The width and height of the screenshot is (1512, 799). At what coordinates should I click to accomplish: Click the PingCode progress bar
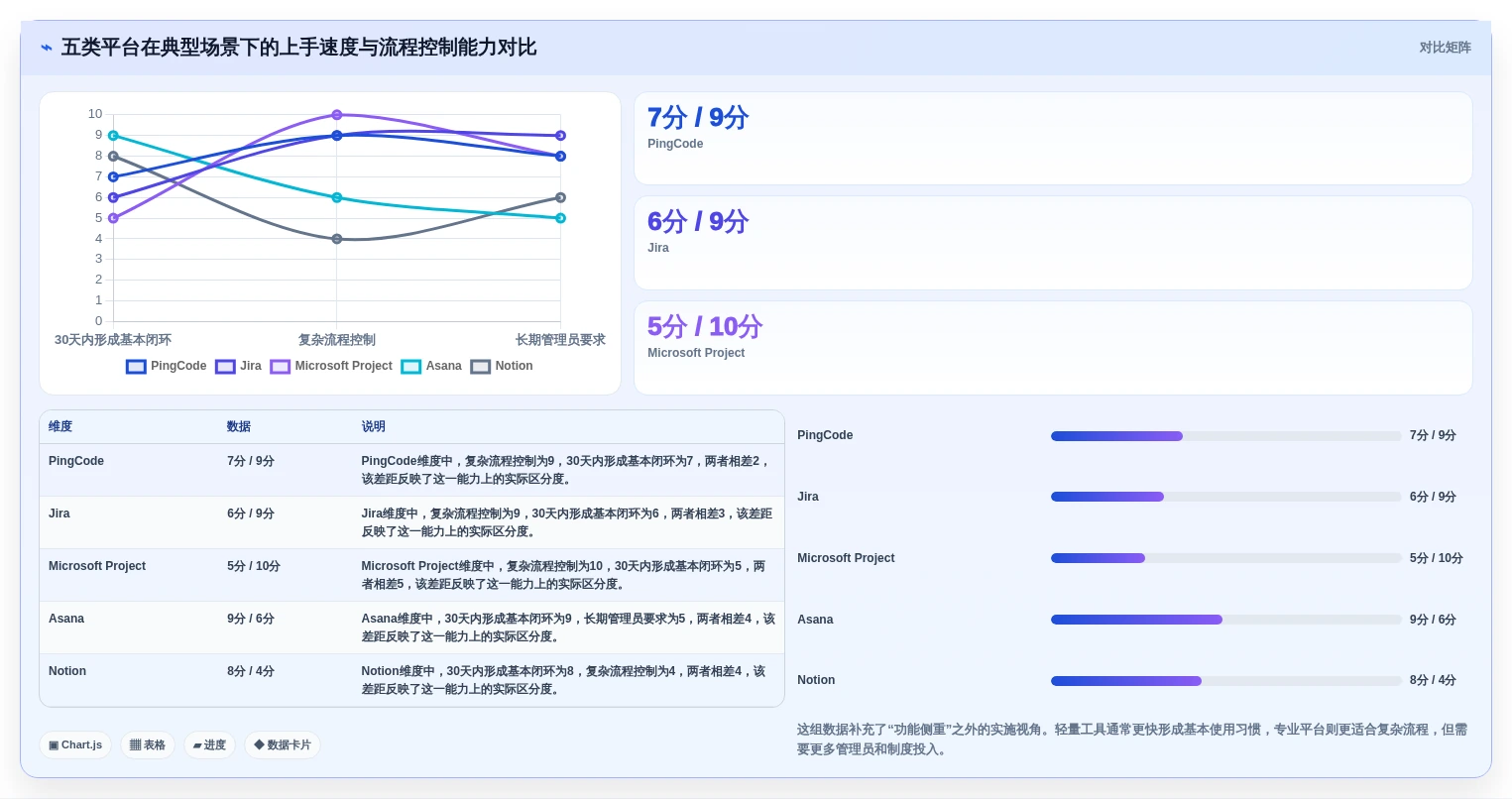tap(1226, 436)
